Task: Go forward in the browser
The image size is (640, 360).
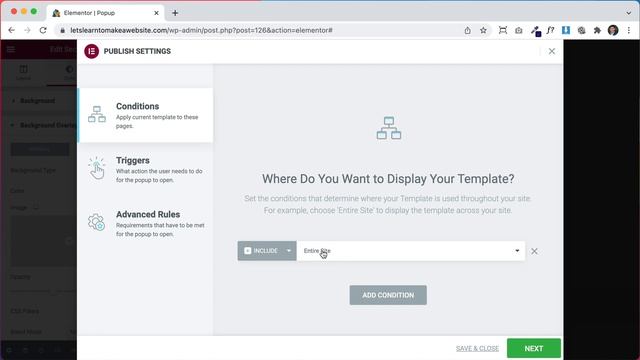Action: tap(27, 30)
